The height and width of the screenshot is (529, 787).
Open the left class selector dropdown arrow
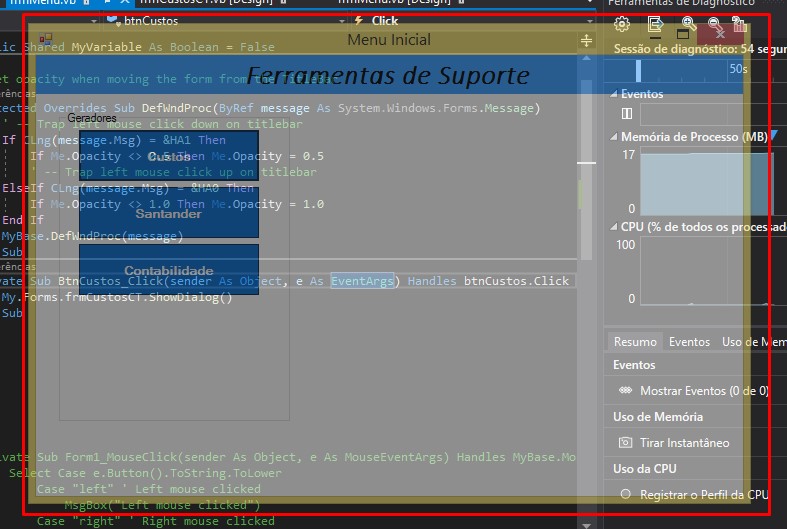point(94,21)
